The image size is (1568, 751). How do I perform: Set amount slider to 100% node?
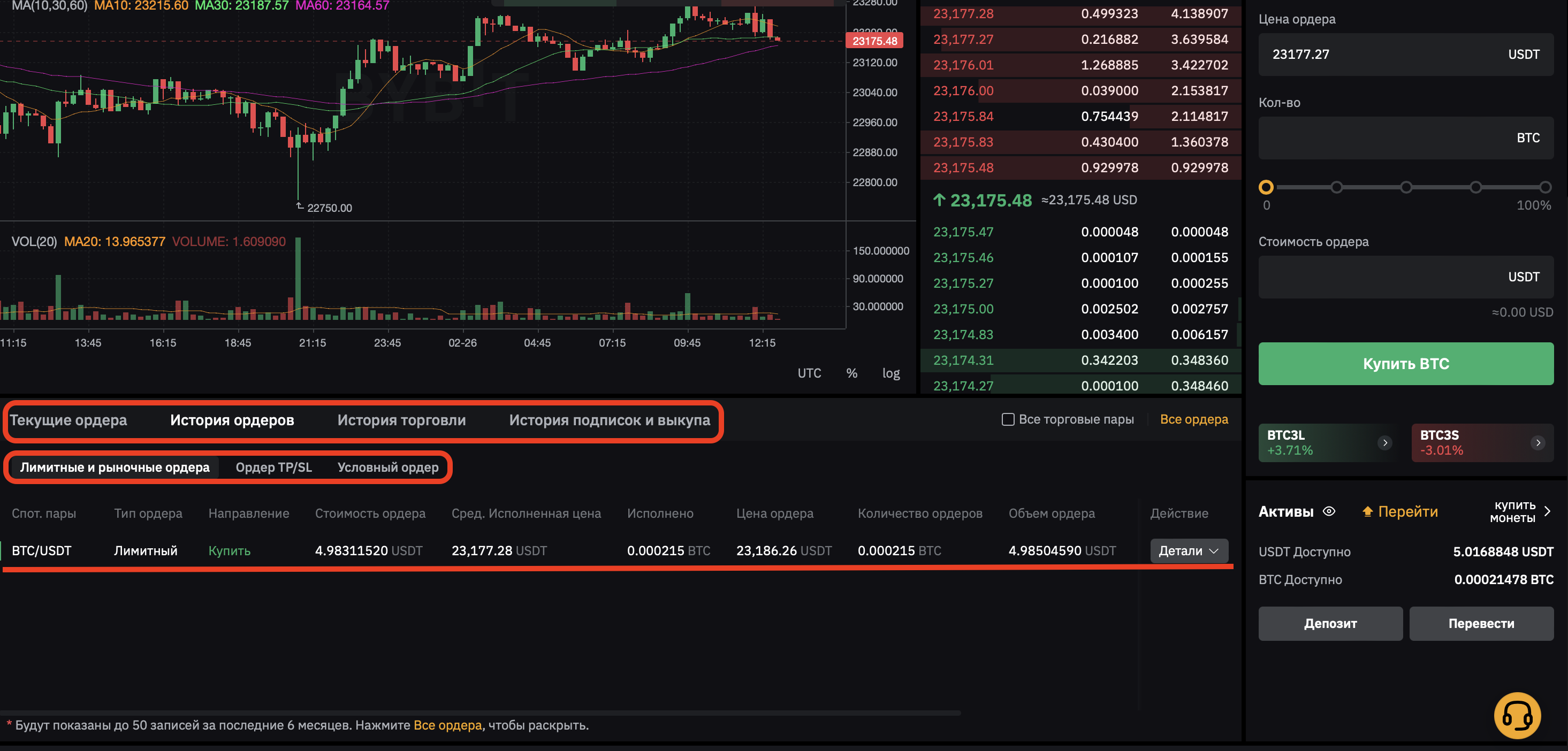coord(1546,187)
